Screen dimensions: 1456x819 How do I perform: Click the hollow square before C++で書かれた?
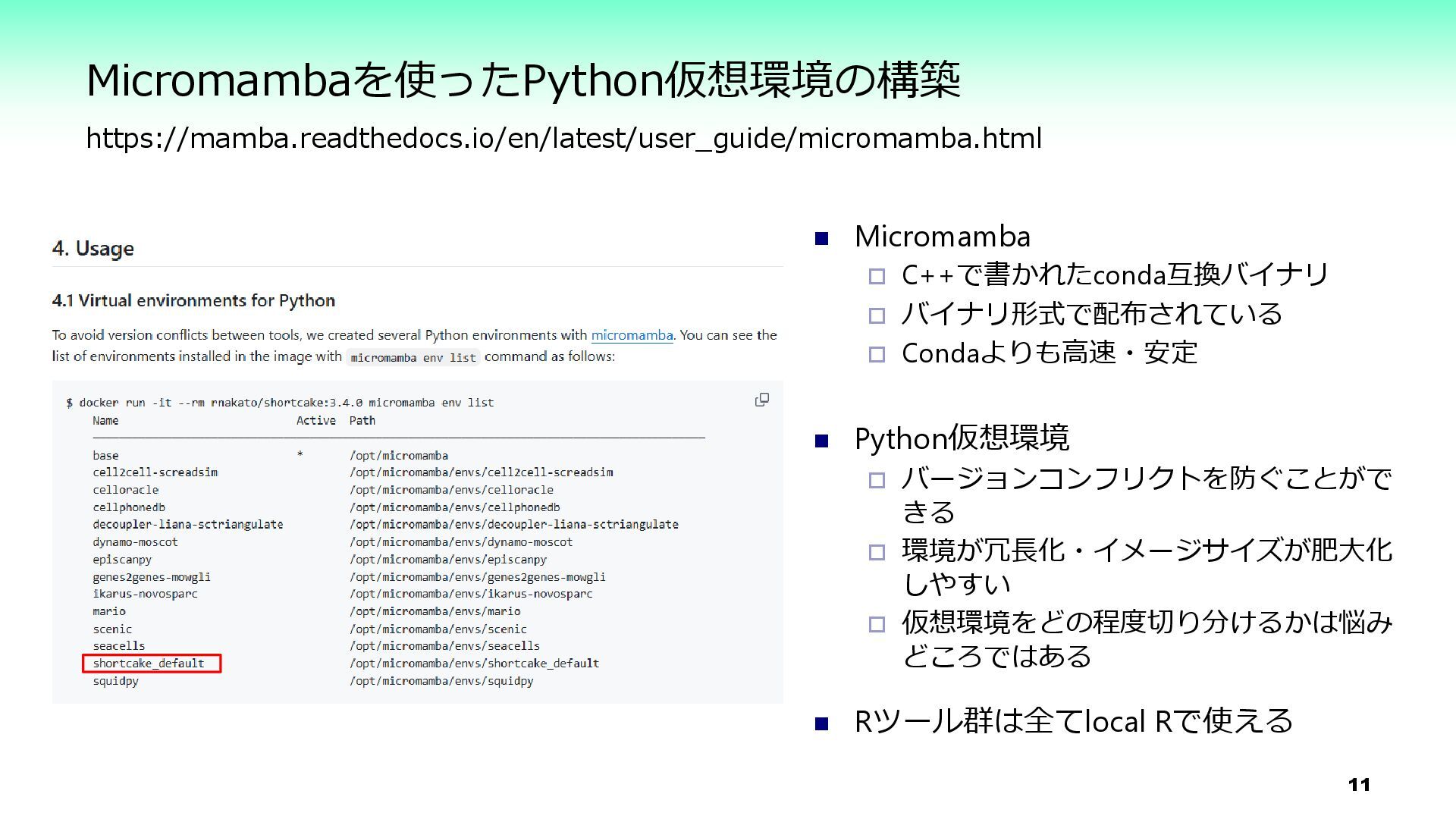click(x=877, y=277)
